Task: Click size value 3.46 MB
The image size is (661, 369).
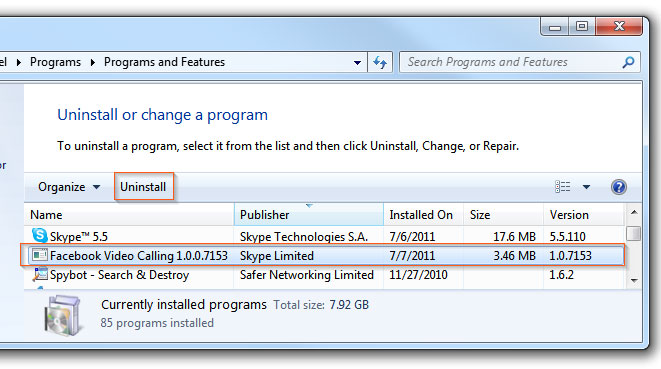Action: coord(514,256)
